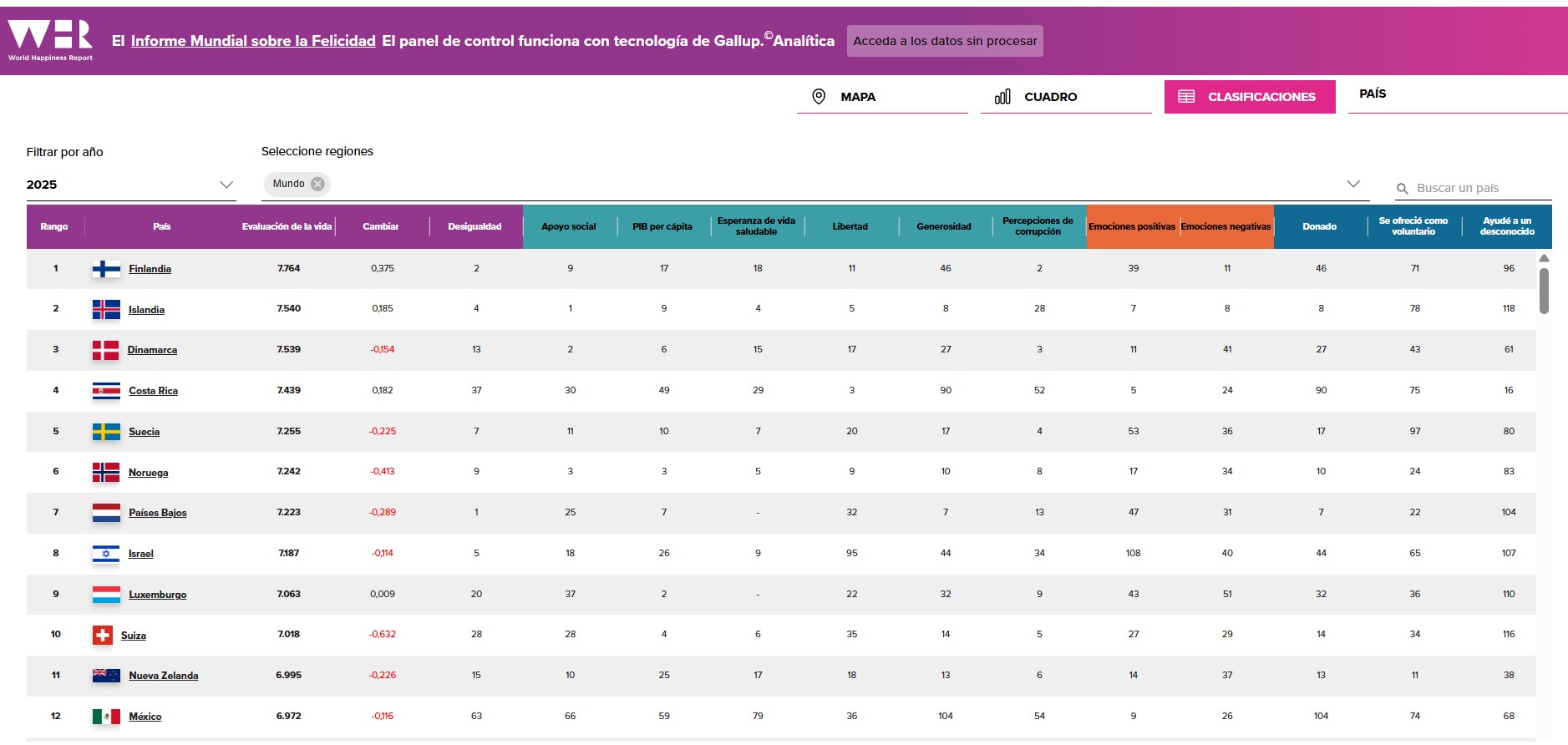Click the bar chart icon beside CUADRO
This screenshot has width=1568, height=745.
click(1002, 97)
